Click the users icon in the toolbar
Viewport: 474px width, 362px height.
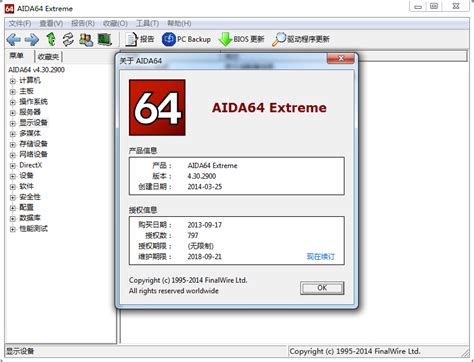tap(86, 39)
